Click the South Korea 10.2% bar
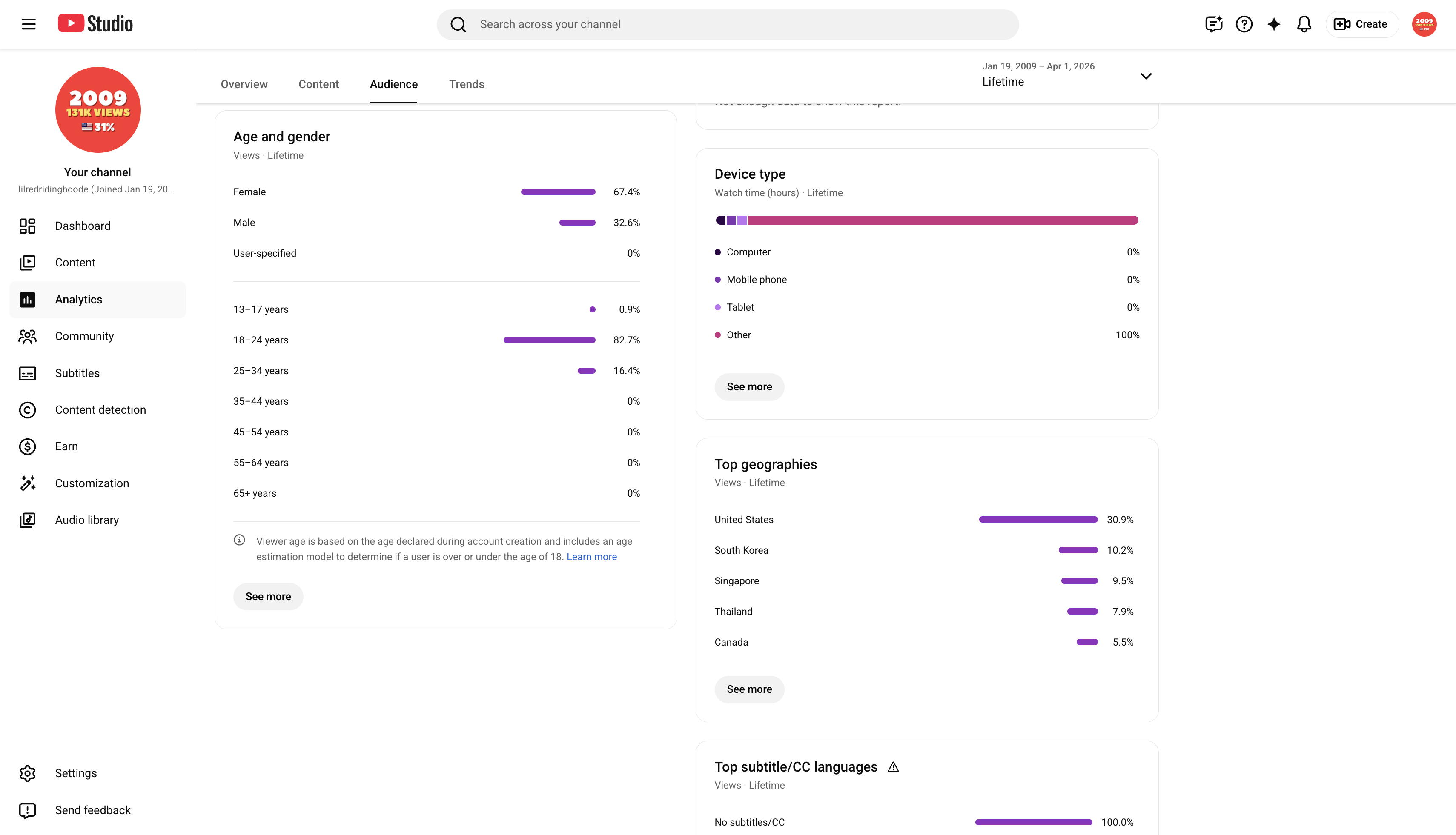Screen dimensions: 1456x835 [1078, 551]
